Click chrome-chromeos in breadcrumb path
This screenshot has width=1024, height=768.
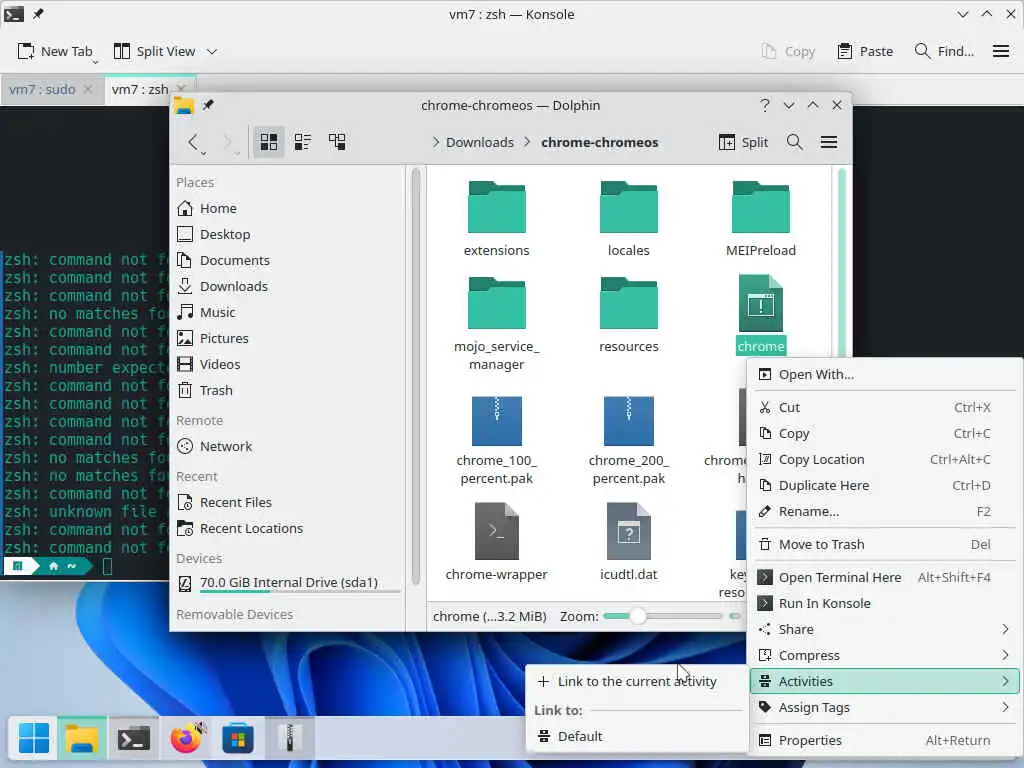click(x=600, y=142)
